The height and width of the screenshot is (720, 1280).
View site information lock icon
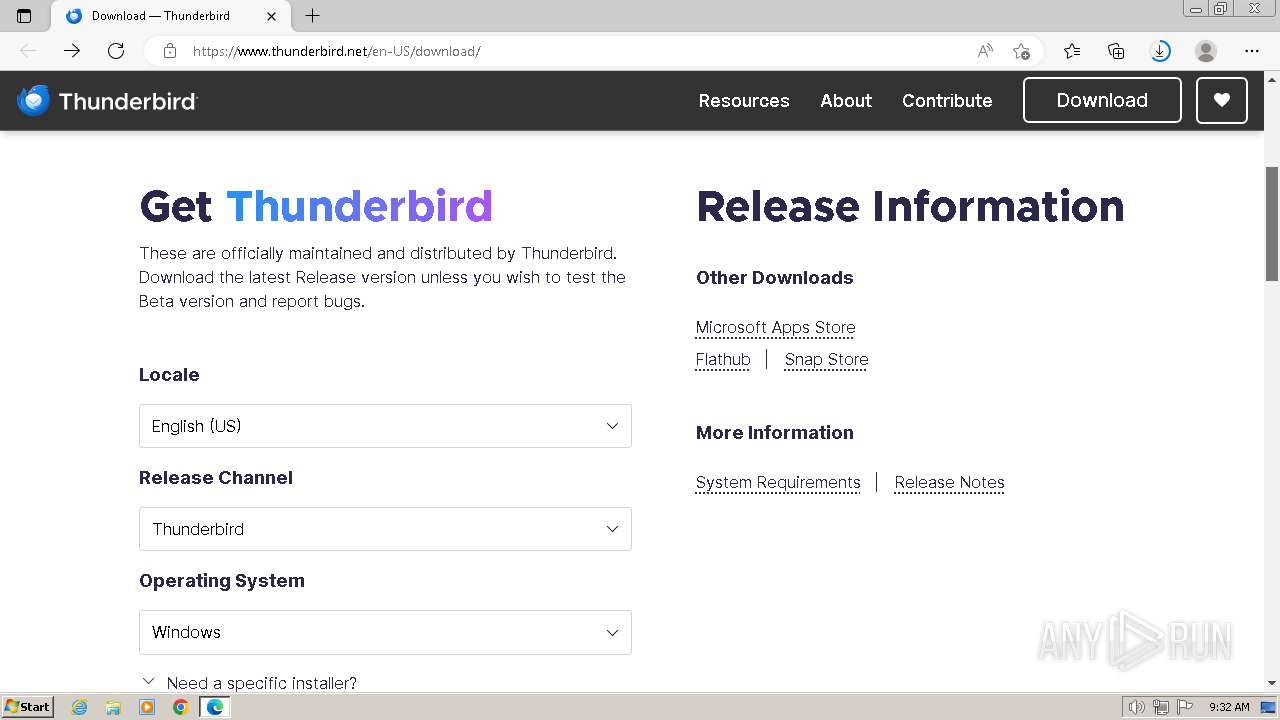(x=170, y=51)
